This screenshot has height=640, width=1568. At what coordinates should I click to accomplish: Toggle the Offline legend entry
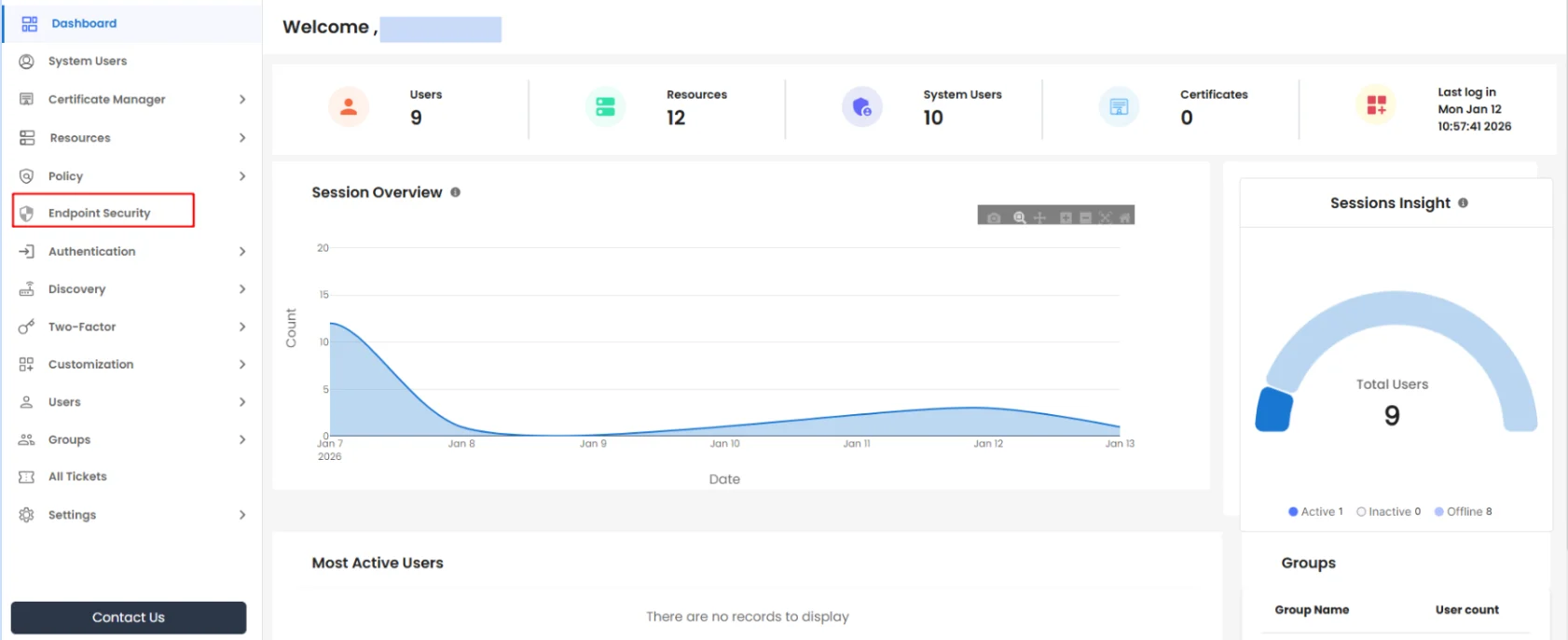(1463, 511)
